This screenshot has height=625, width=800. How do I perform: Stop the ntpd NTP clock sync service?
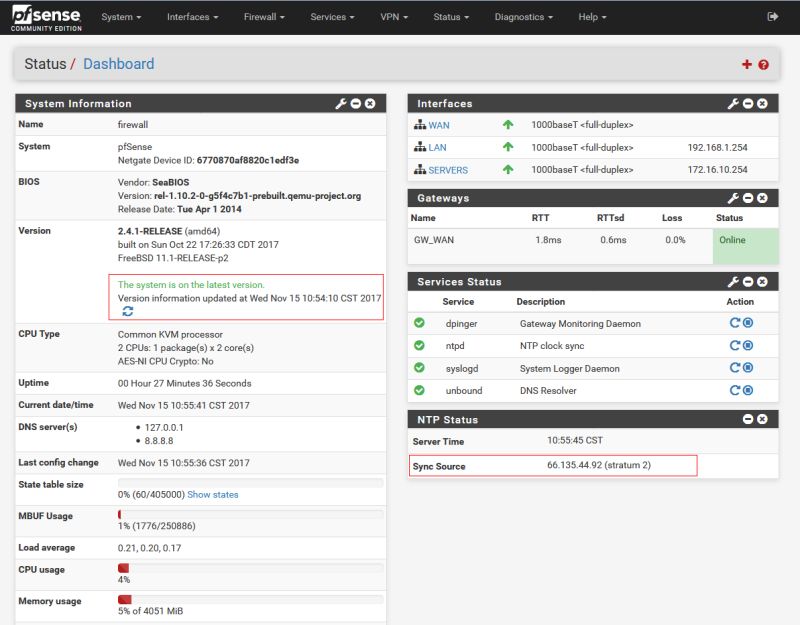point(748,343)
